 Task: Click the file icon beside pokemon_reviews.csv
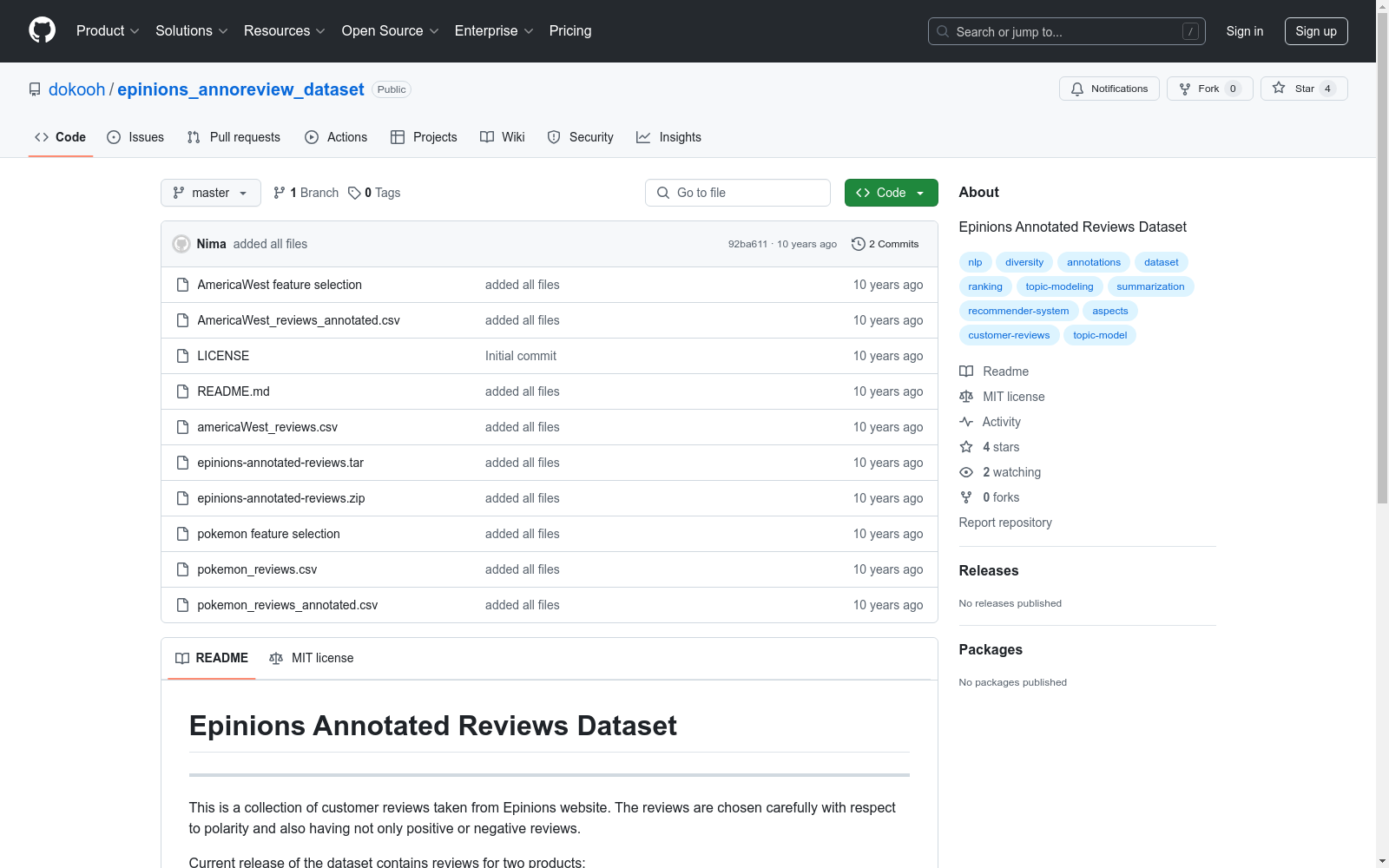tap(182, 569)
